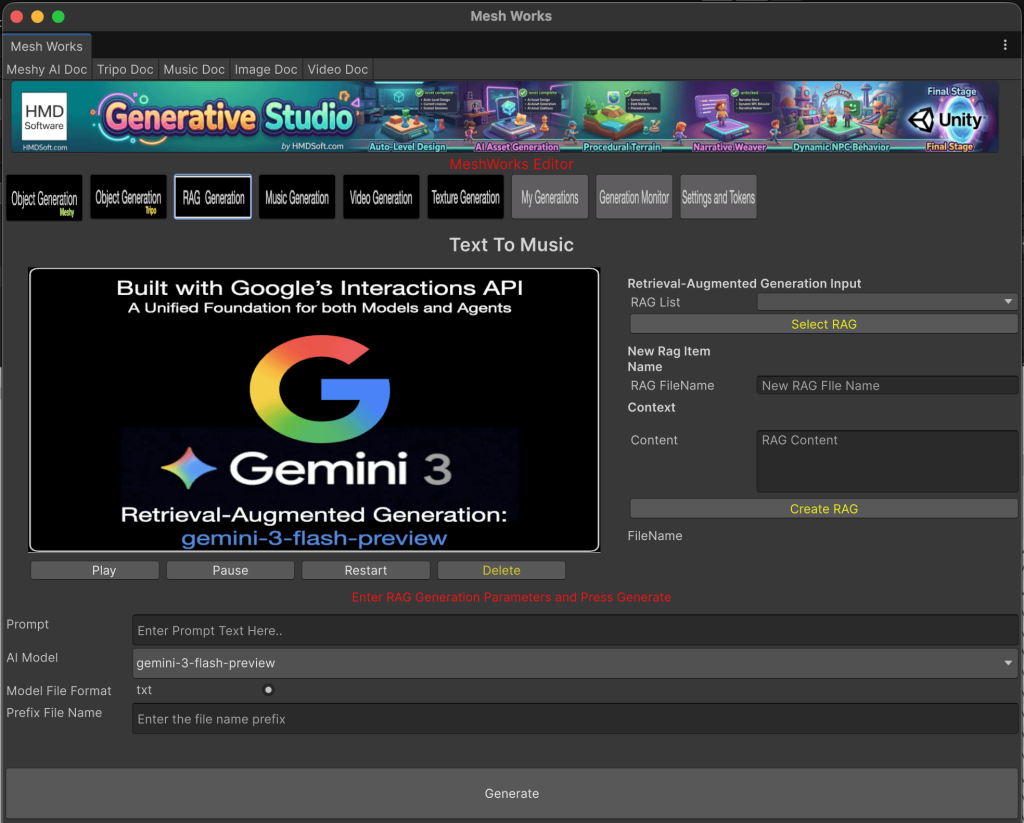
Task: Open the Tripo Doc tab
Action: [125, 69]
